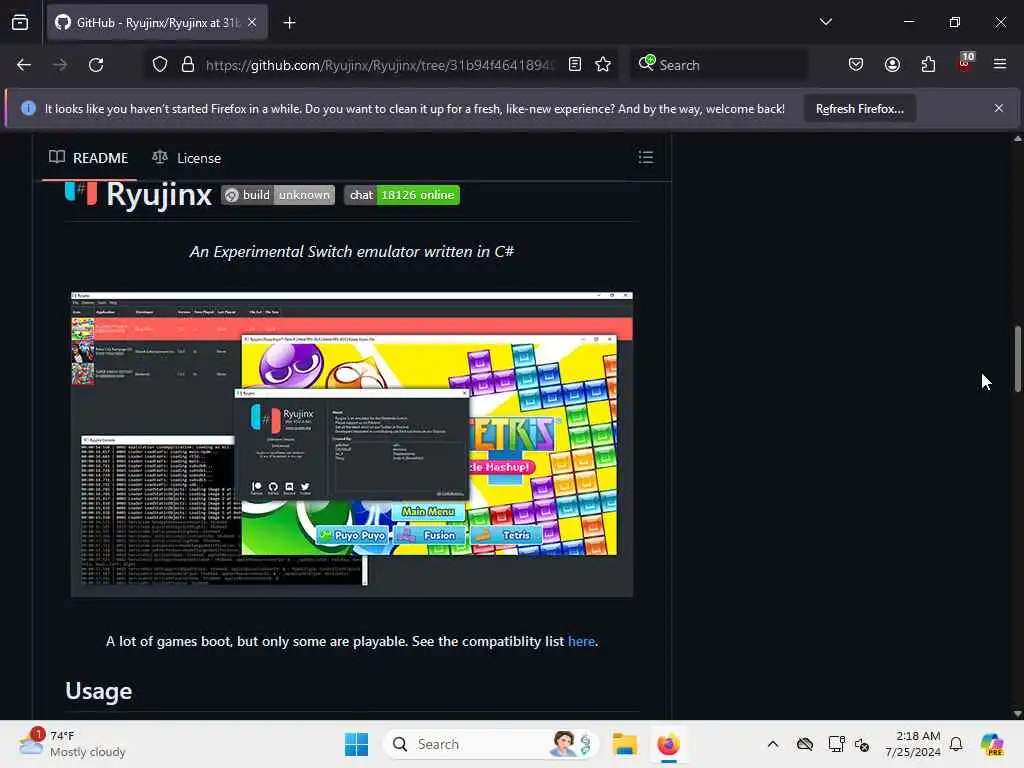Click the Firefox taskbar icon
Viewport: 1024px width, 768px height.
pos(668,744)
